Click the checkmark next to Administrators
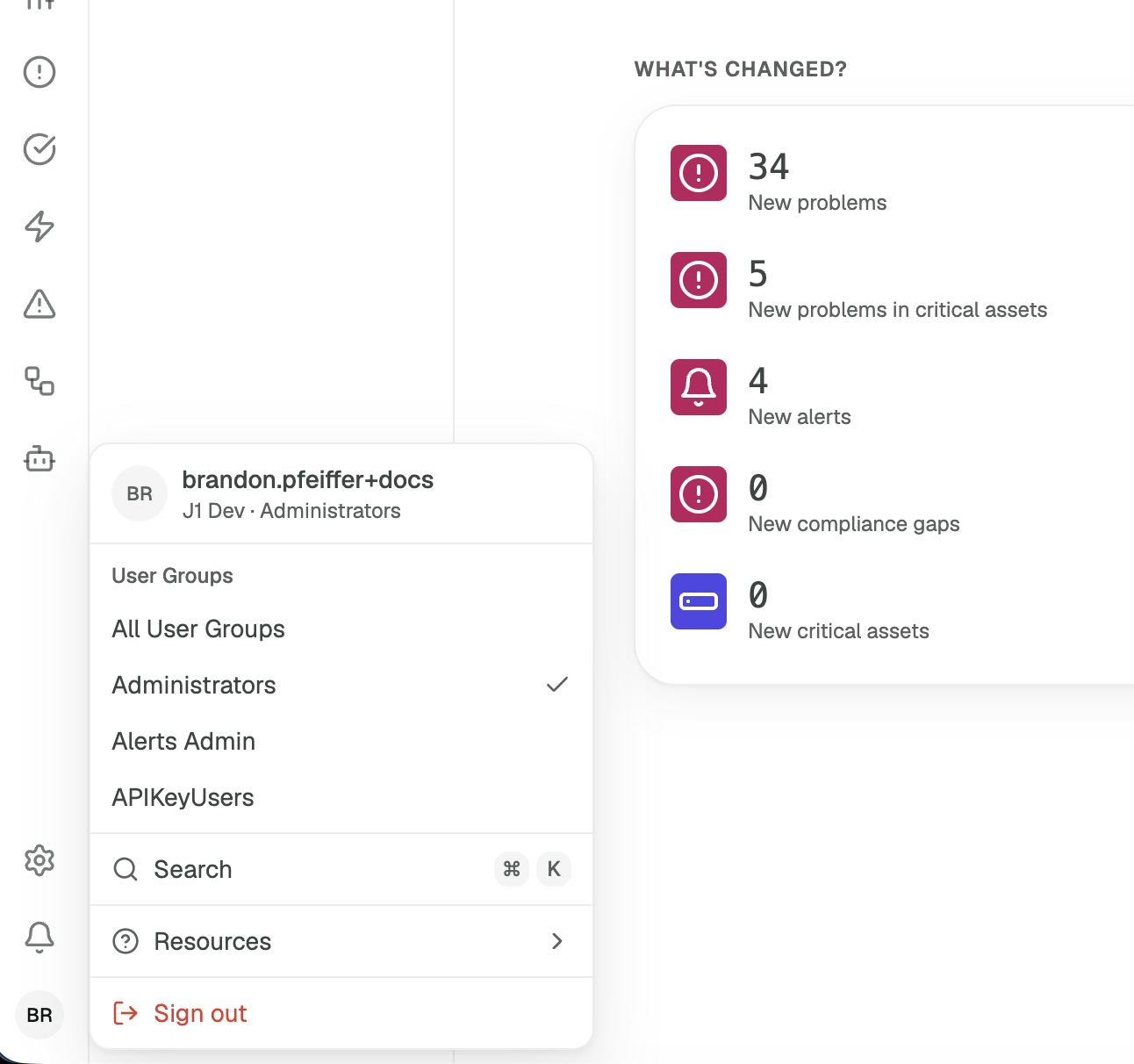The image size is (1134, 1064). pos(557,685)
